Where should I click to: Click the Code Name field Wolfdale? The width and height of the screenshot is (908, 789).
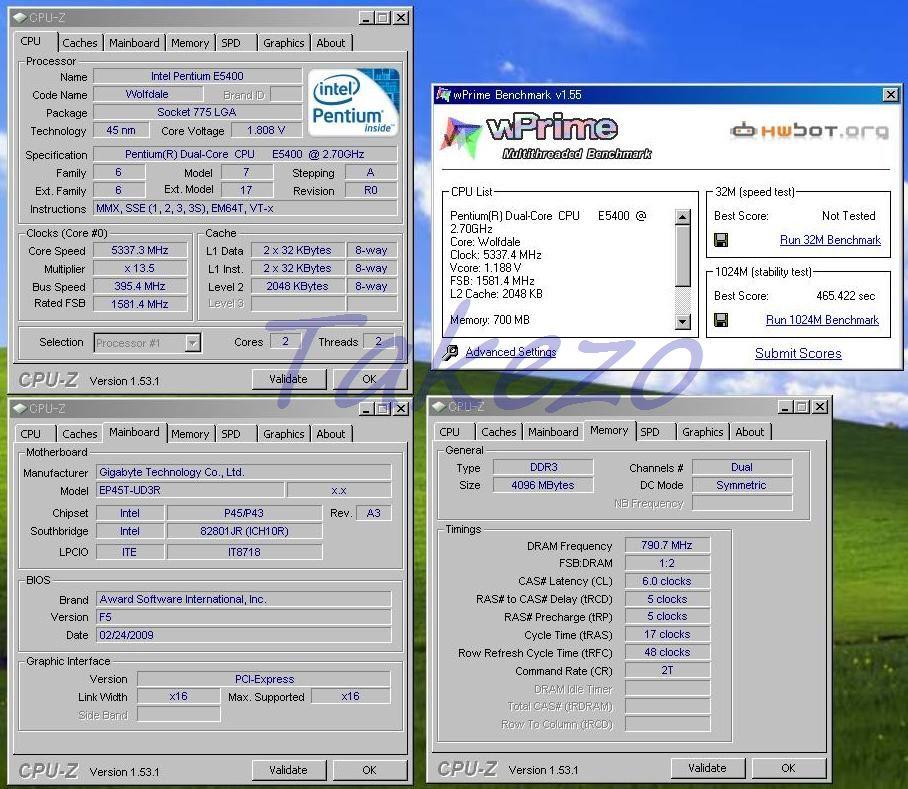(148, 94)
